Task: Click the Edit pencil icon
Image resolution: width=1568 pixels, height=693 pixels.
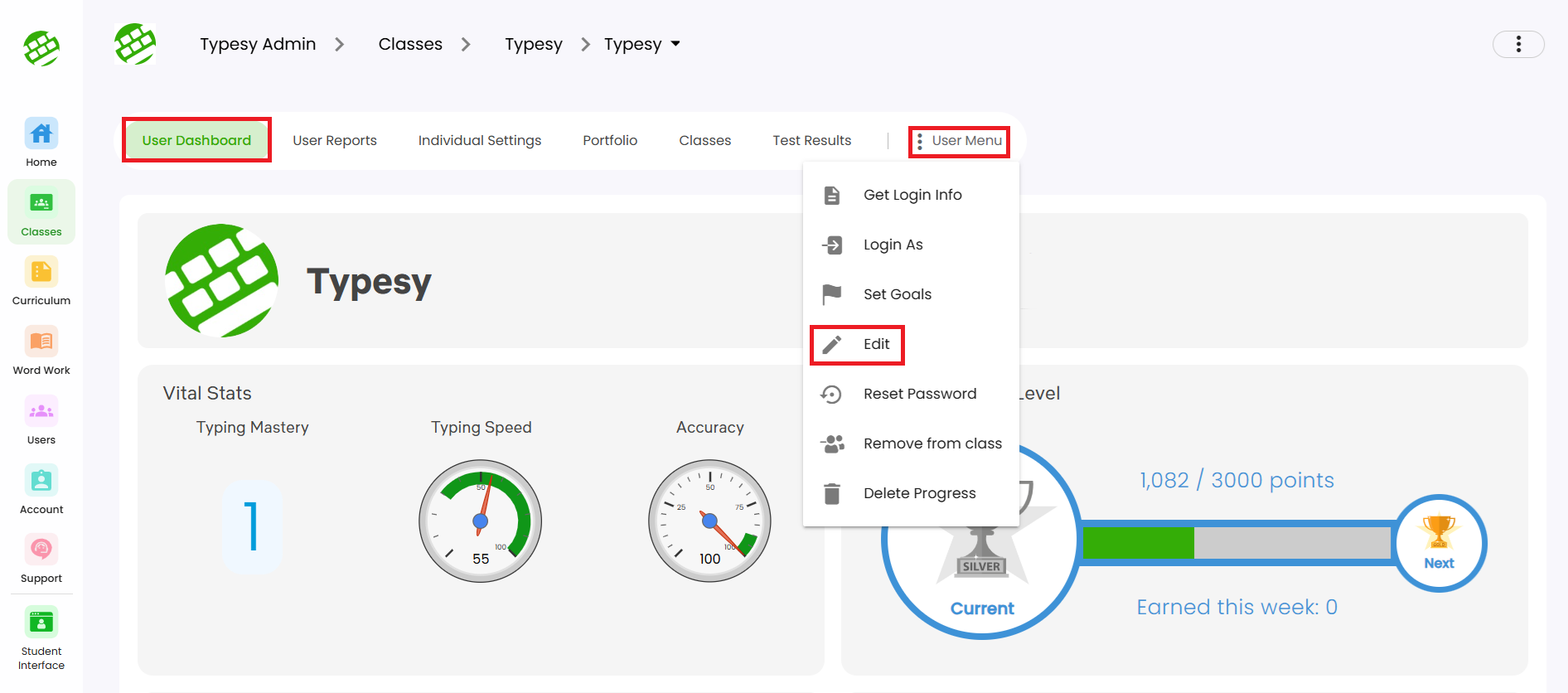Action: (x=832, y=344)
